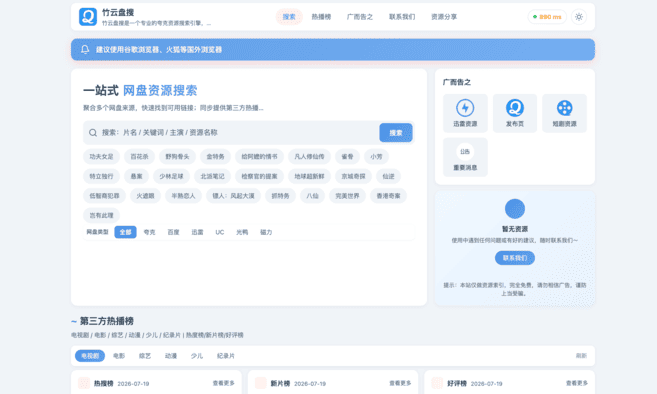Open 广而告之 in top navigation
657x394 pixels.
tap(360, 17)
